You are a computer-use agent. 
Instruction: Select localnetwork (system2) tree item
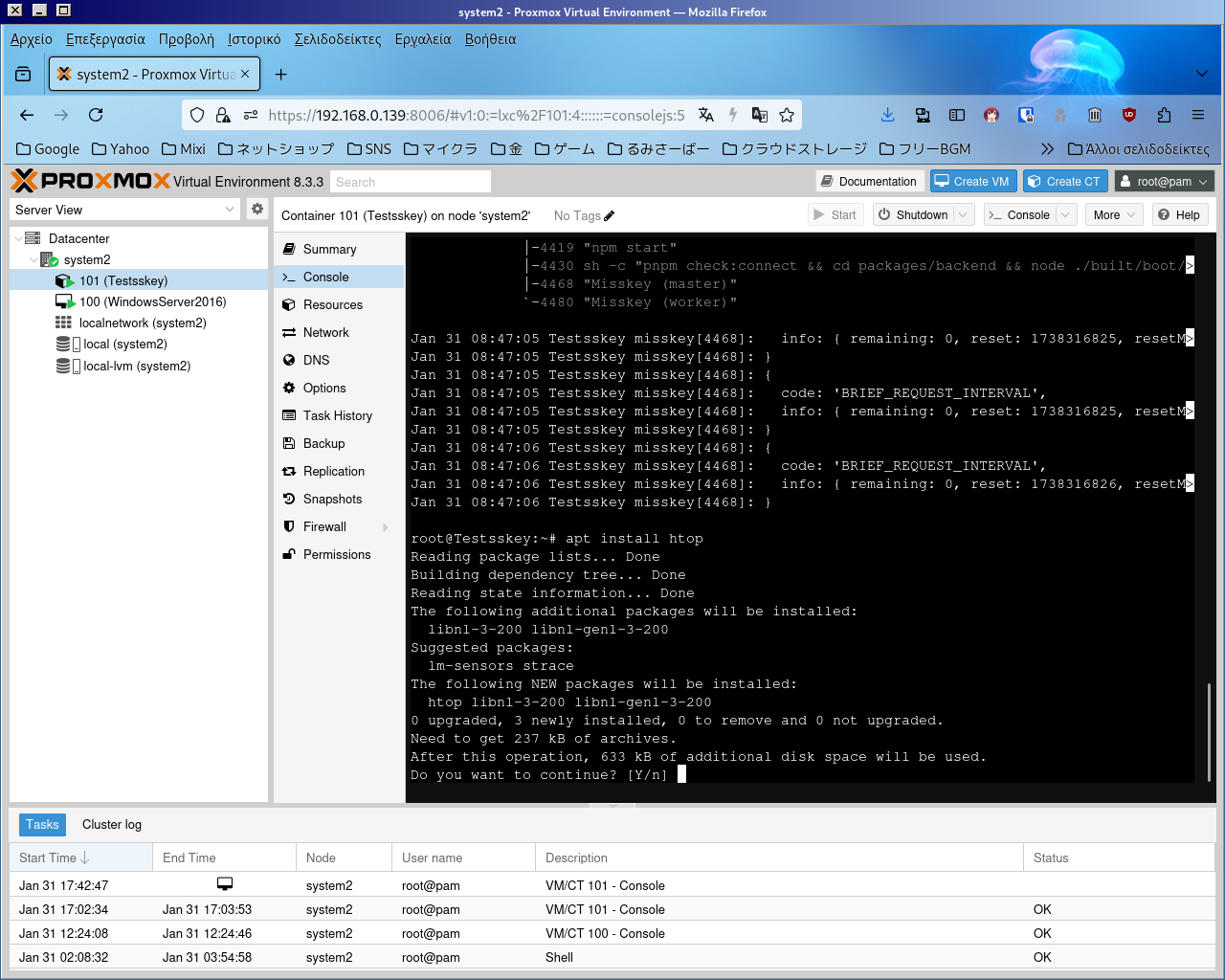click(140, 323)
